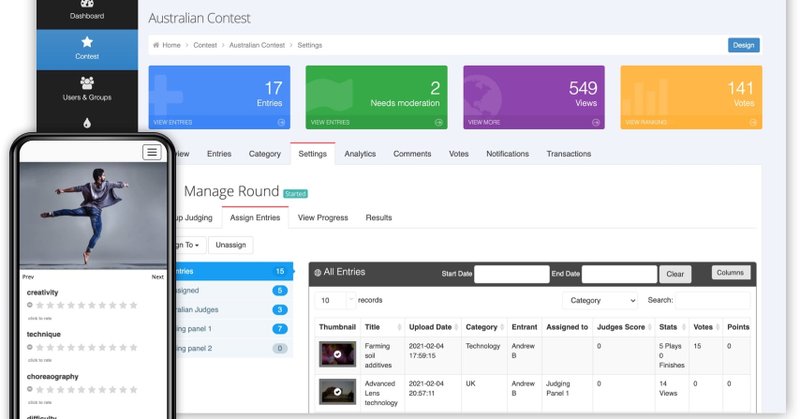Set creativity star rating on phone
This screenshot has height=419, width=800.
tap(86, 305)
